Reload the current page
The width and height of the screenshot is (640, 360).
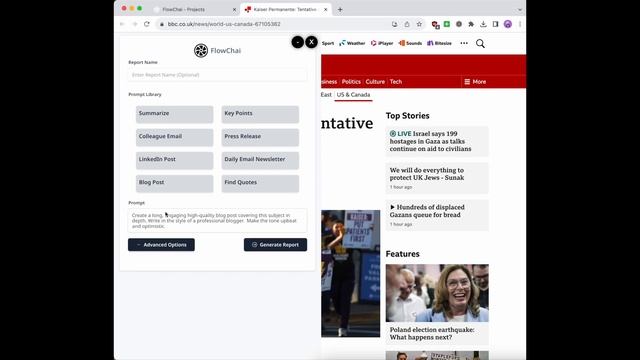click(147, 24)
